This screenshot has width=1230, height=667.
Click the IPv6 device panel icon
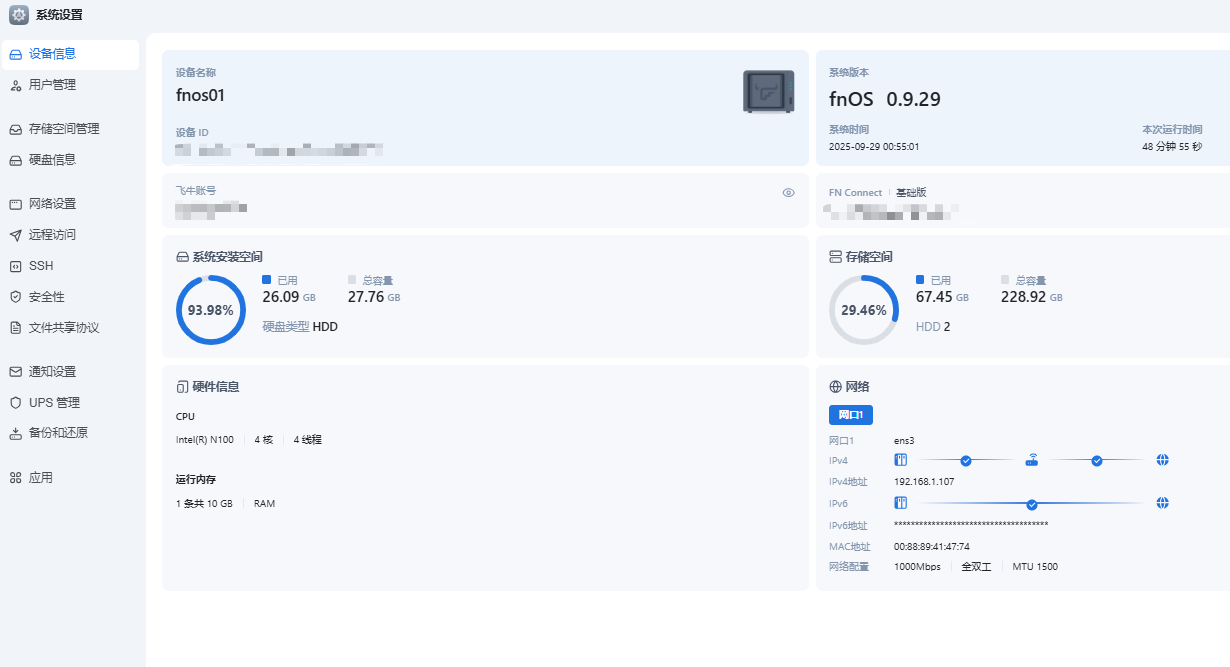click(x=900, y=503)
